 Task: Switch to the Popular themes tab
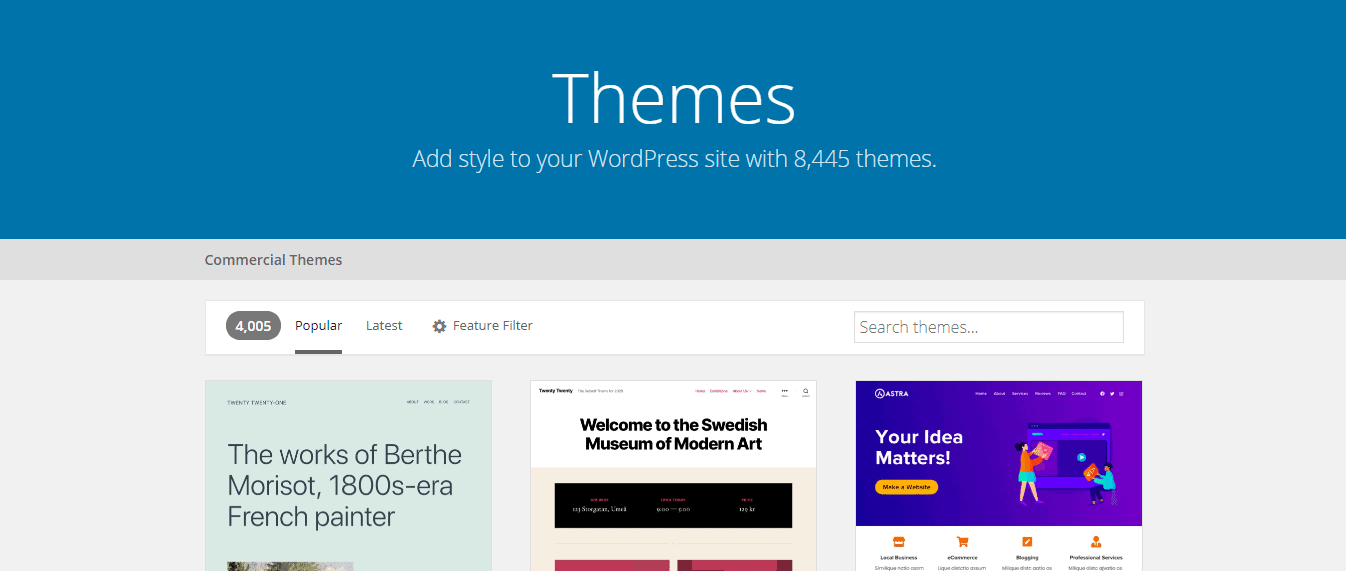(318, 326)
